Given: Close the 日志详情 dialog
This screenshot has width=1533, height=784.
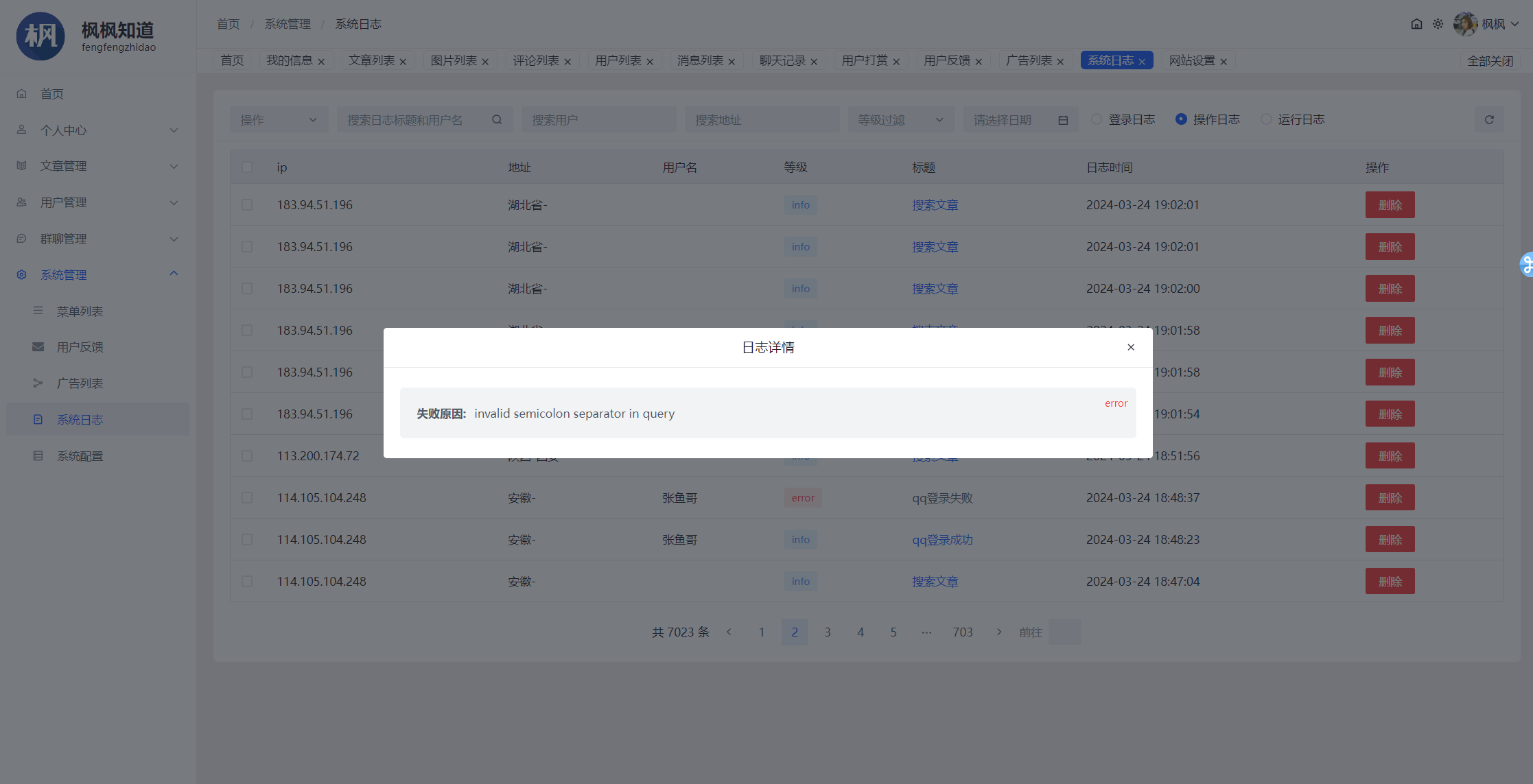Looking at the screenshot, I should (x=1131, y=347).
